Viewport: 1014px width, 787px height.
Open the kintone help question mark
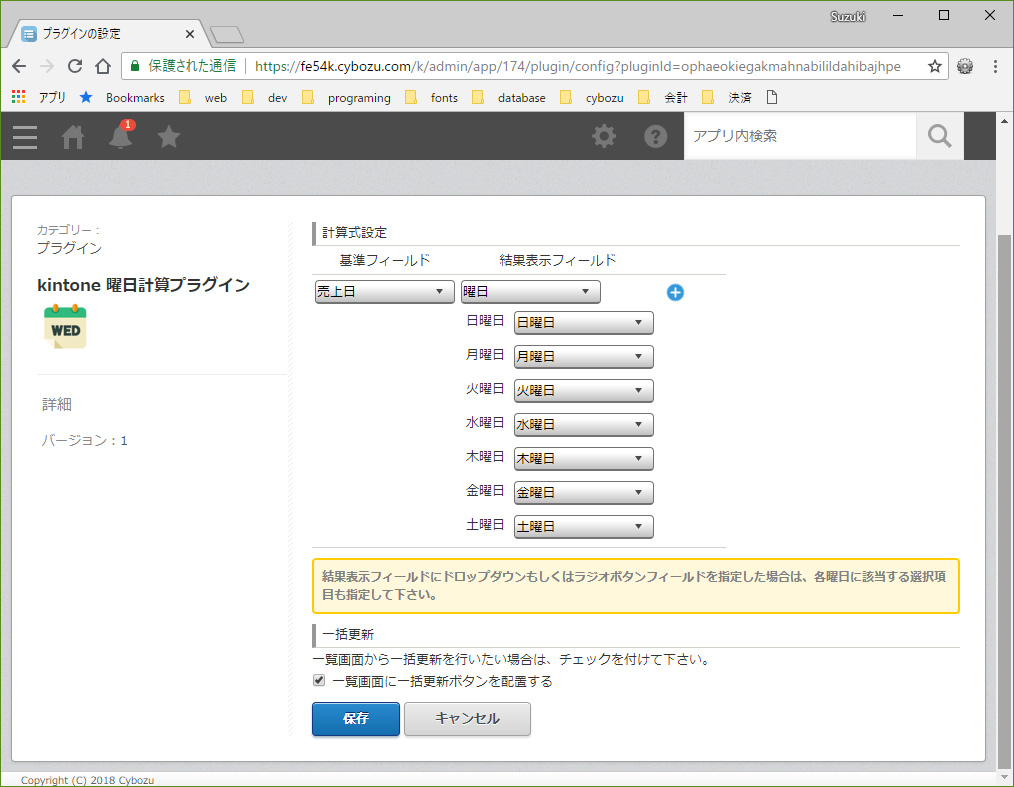655,136
